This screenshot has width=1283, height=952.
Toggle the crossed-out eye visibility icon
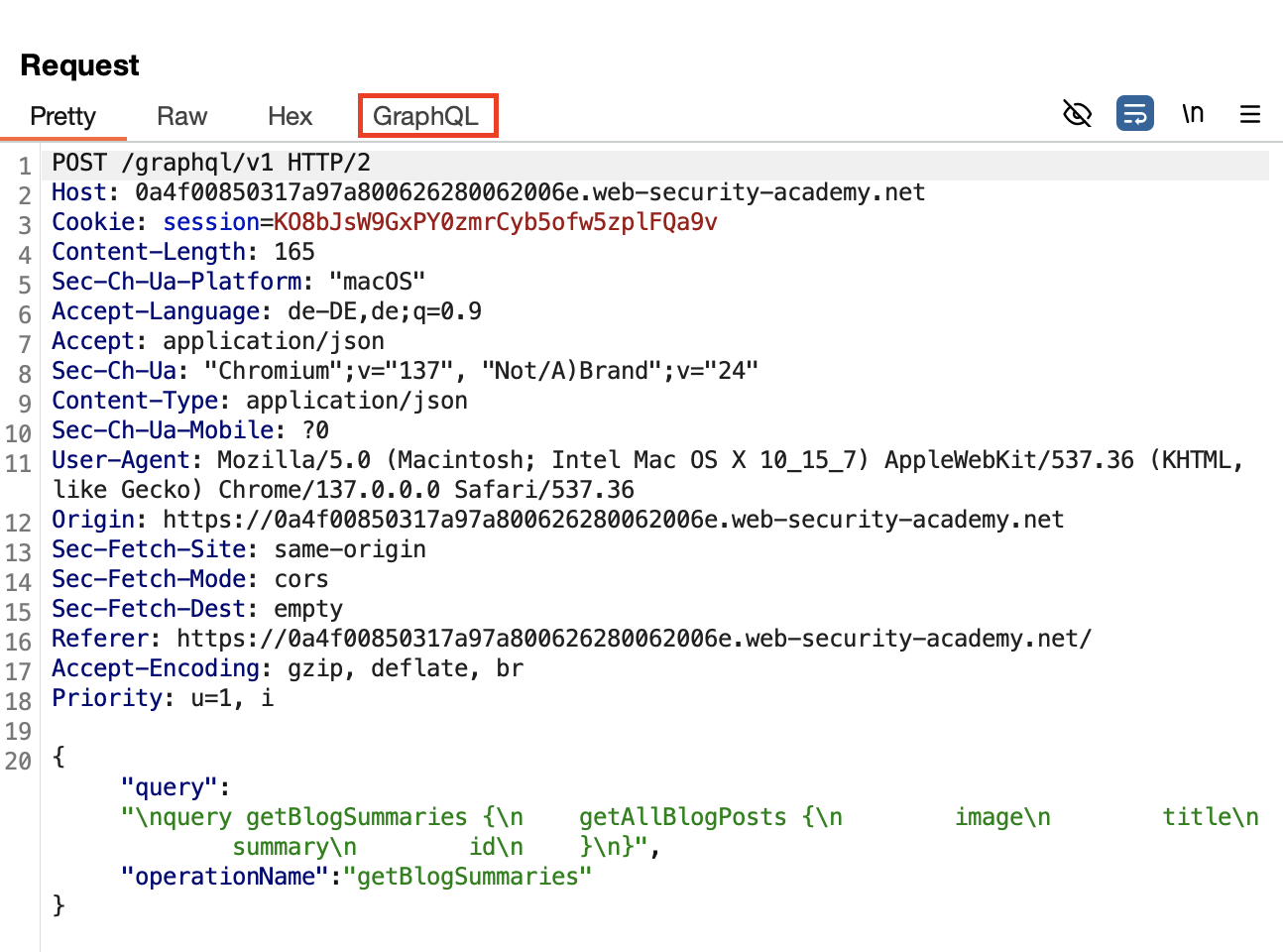tap(1077, 114)
